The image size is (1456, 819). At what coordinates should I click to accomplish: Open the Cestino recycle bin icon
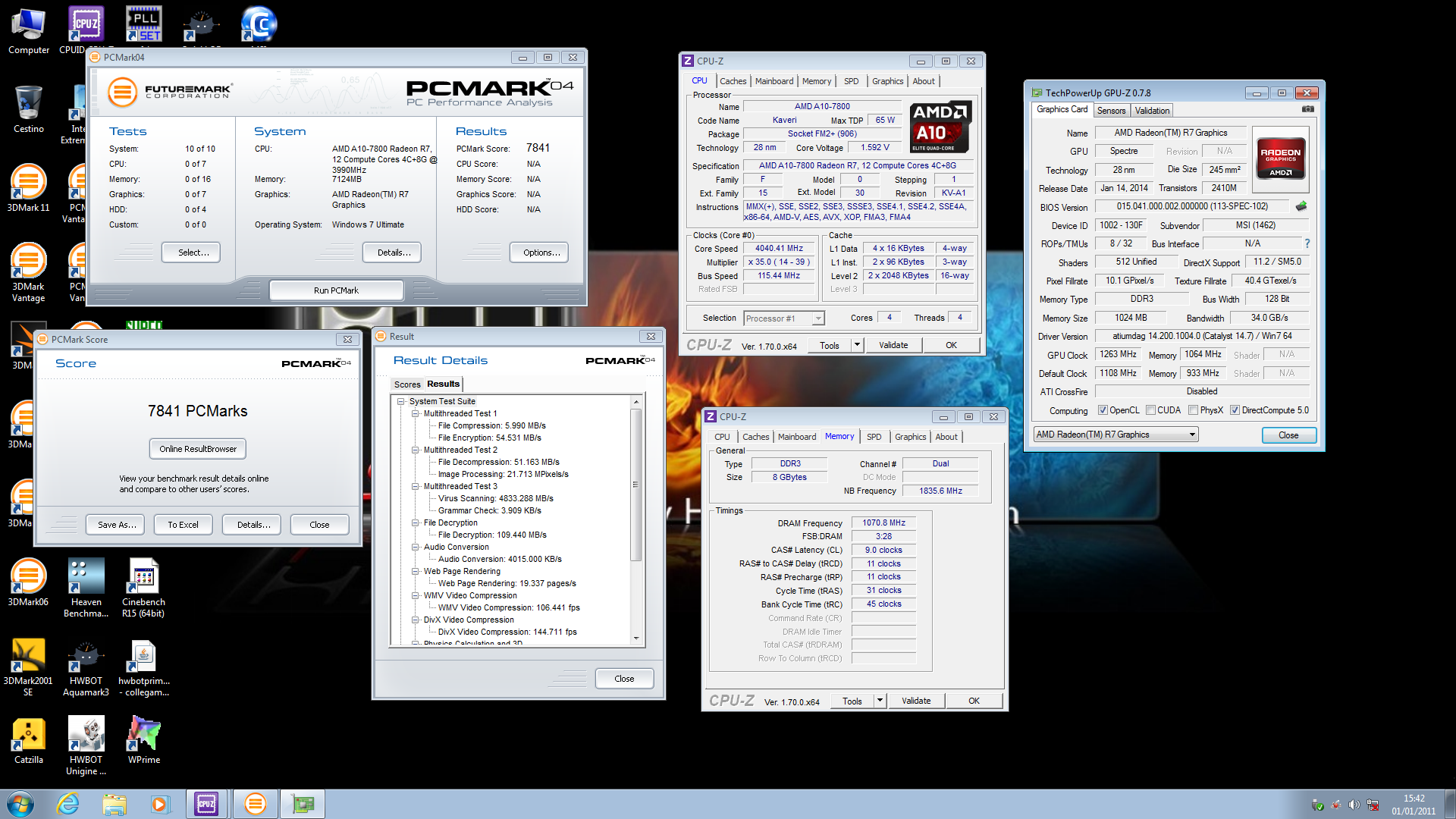pos(29,109)
